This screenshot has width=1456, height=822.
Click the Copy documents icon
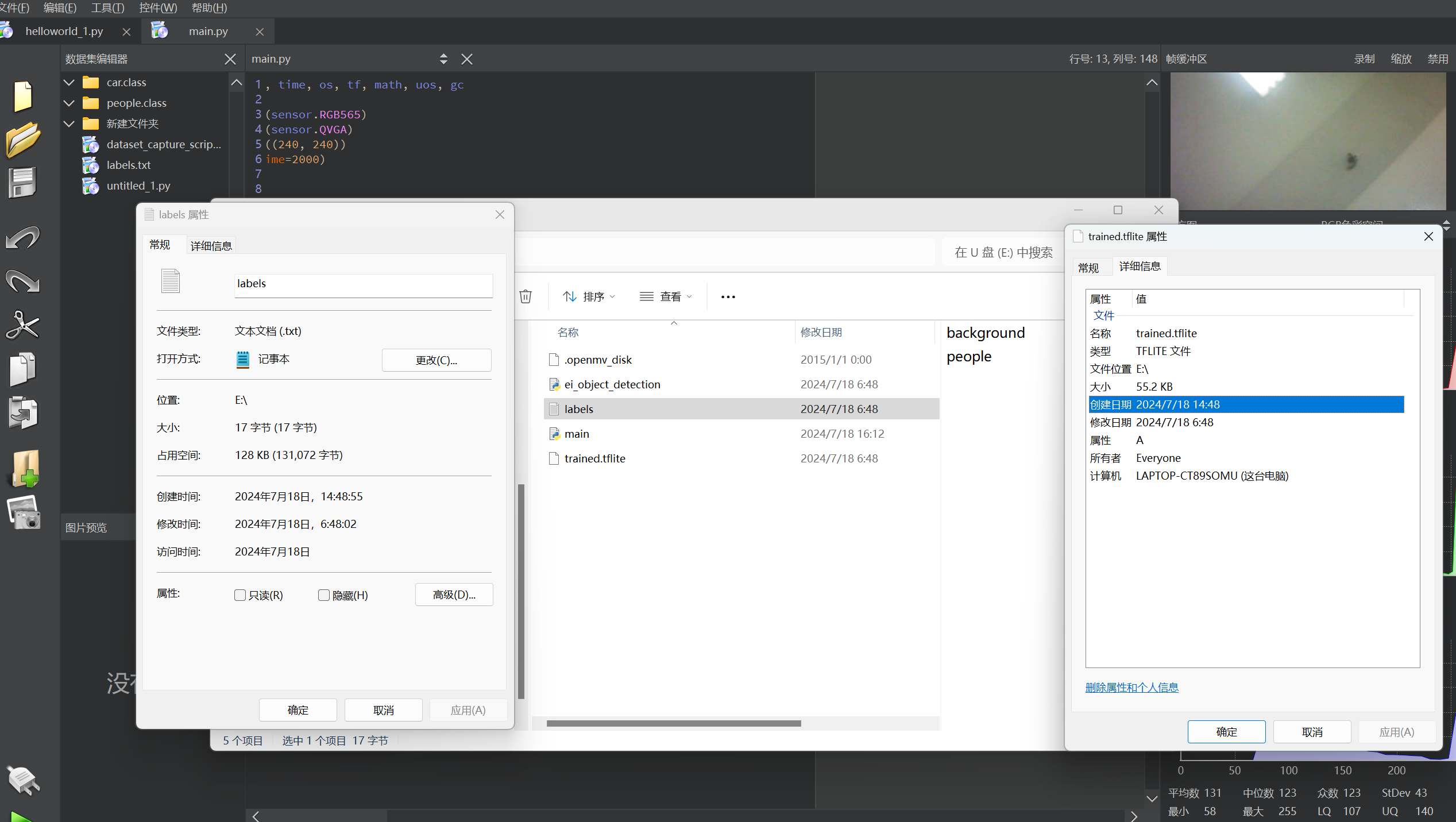click(x=22, y=369)
